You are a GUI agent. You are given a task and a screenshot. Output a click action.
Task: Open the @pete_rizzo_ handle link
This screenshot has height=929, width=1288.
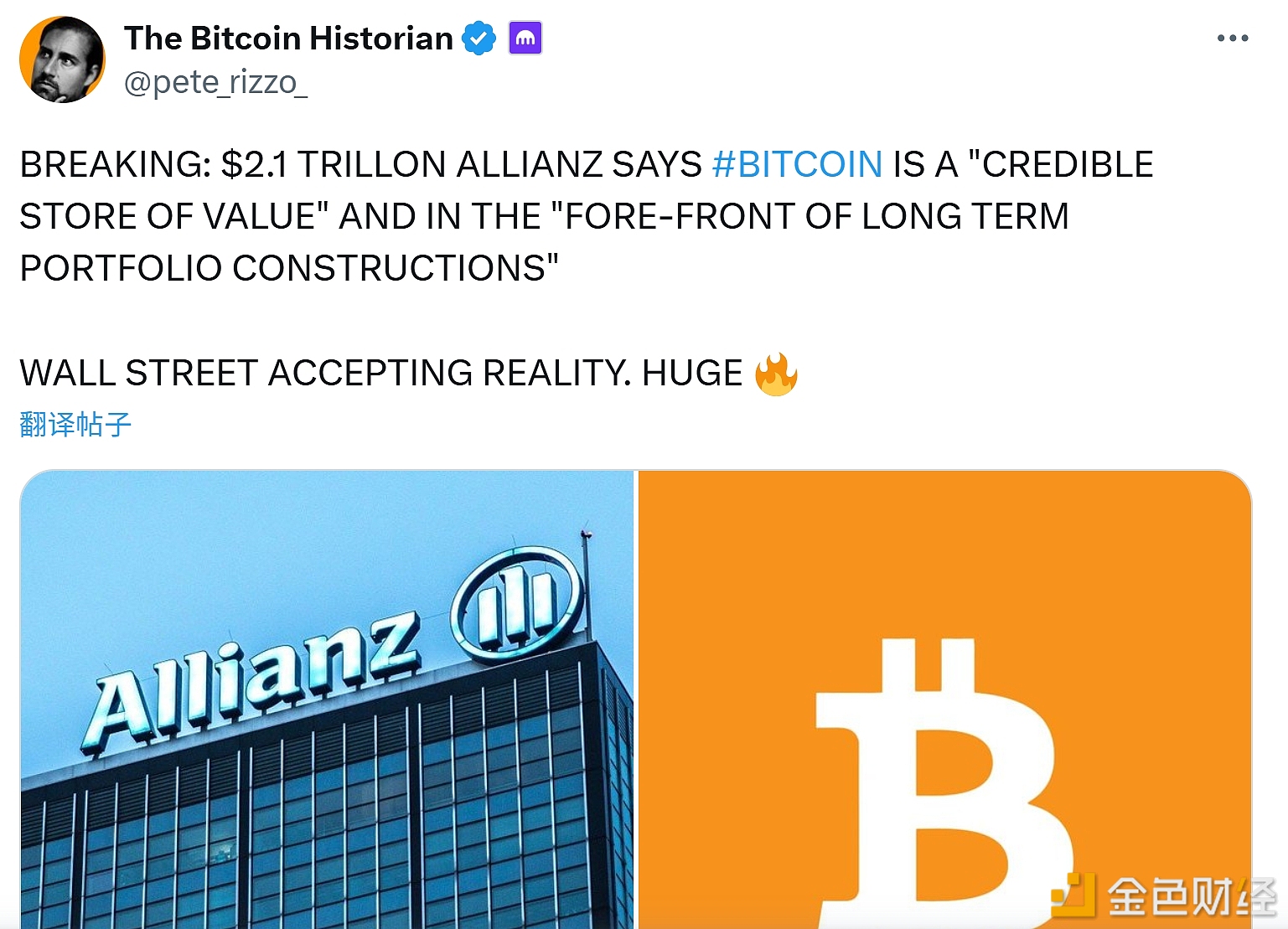[216, 83]
